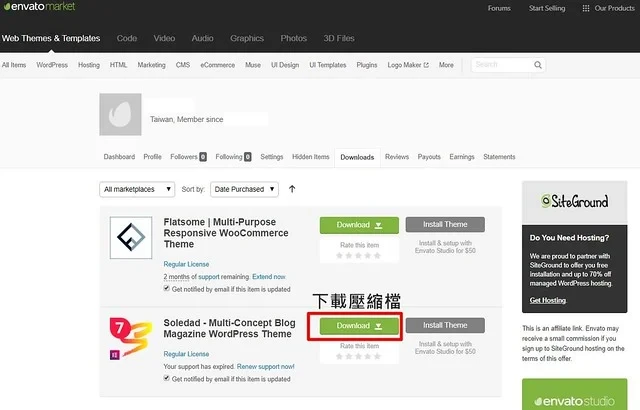Switch to the Graphics category
Screen dimensions: 640x410
coord(247,38)
